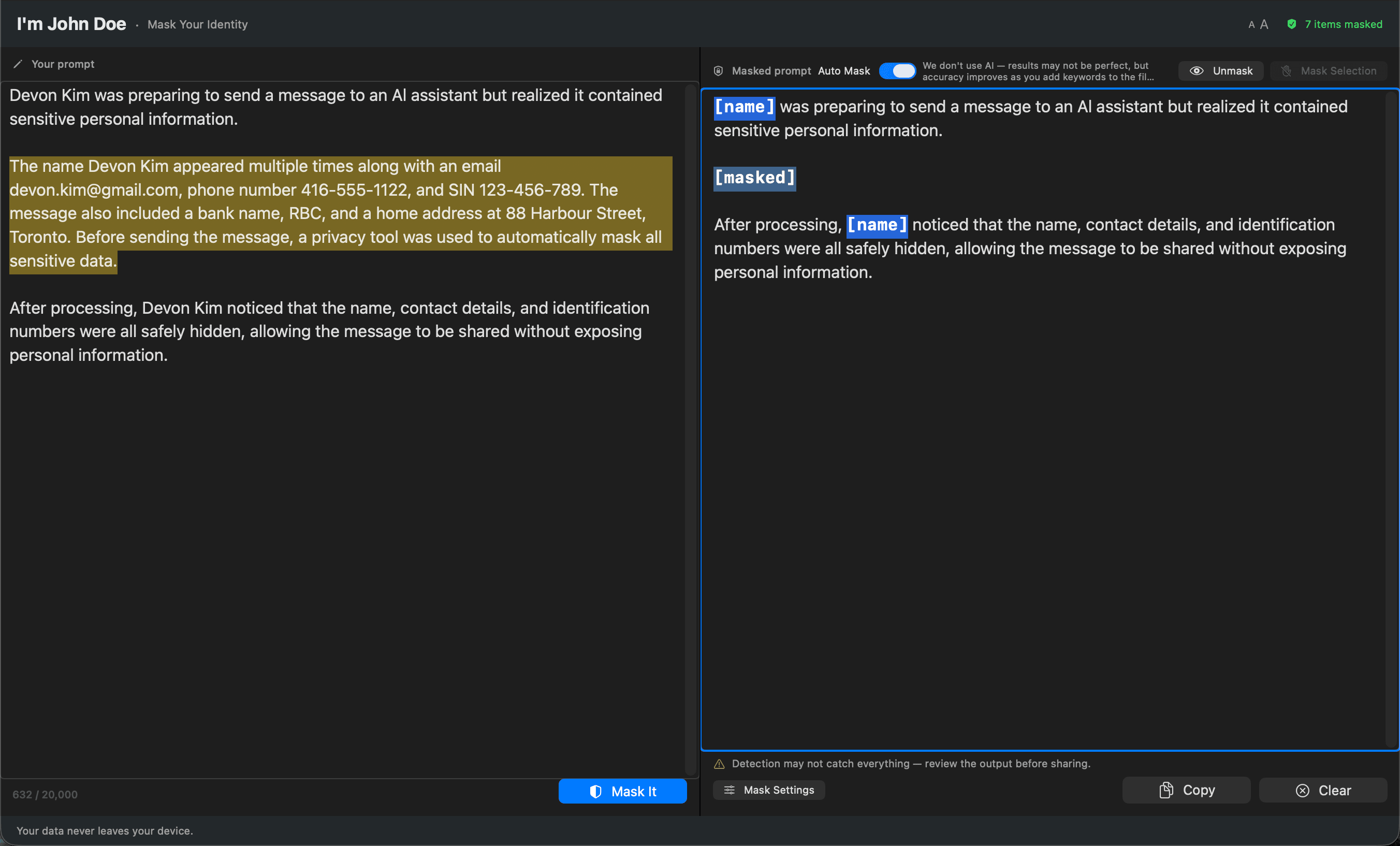Click the shield icon beside Masked prompt label
Image resolution: width=1400 pixels, height=846 pixels.
click(718, 70)
